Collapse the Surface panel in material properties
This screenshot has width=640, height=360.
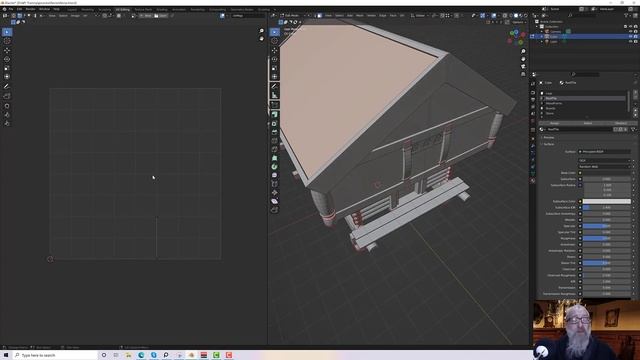548,144
